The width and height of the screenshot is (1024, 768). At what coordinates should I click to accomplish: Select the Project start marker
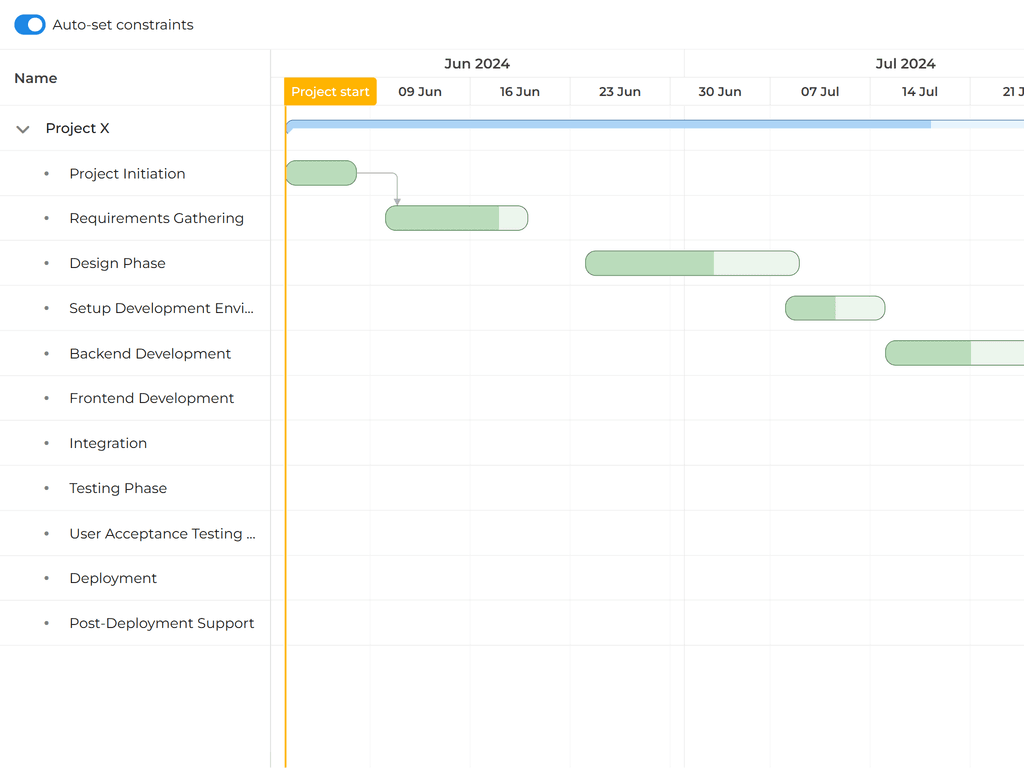pos(330,91)
